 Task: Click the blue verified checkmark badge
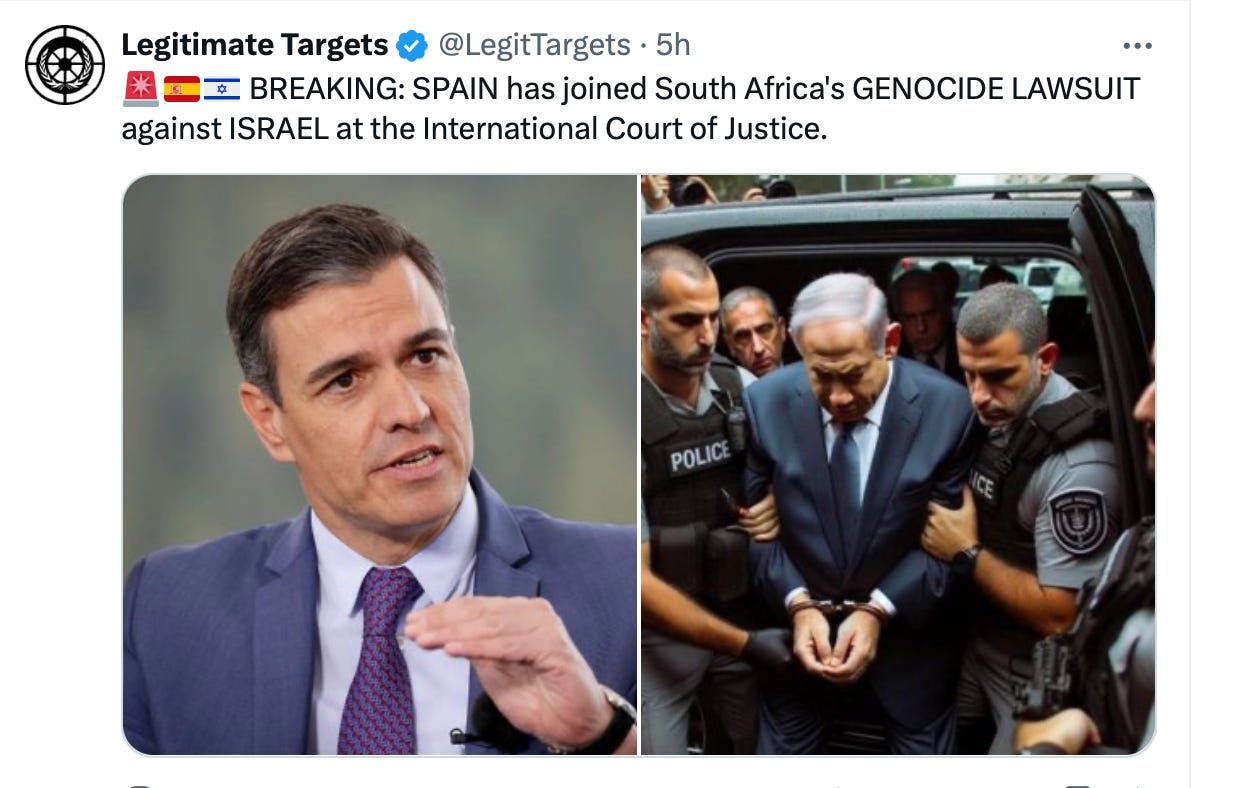tap(412, 46)
